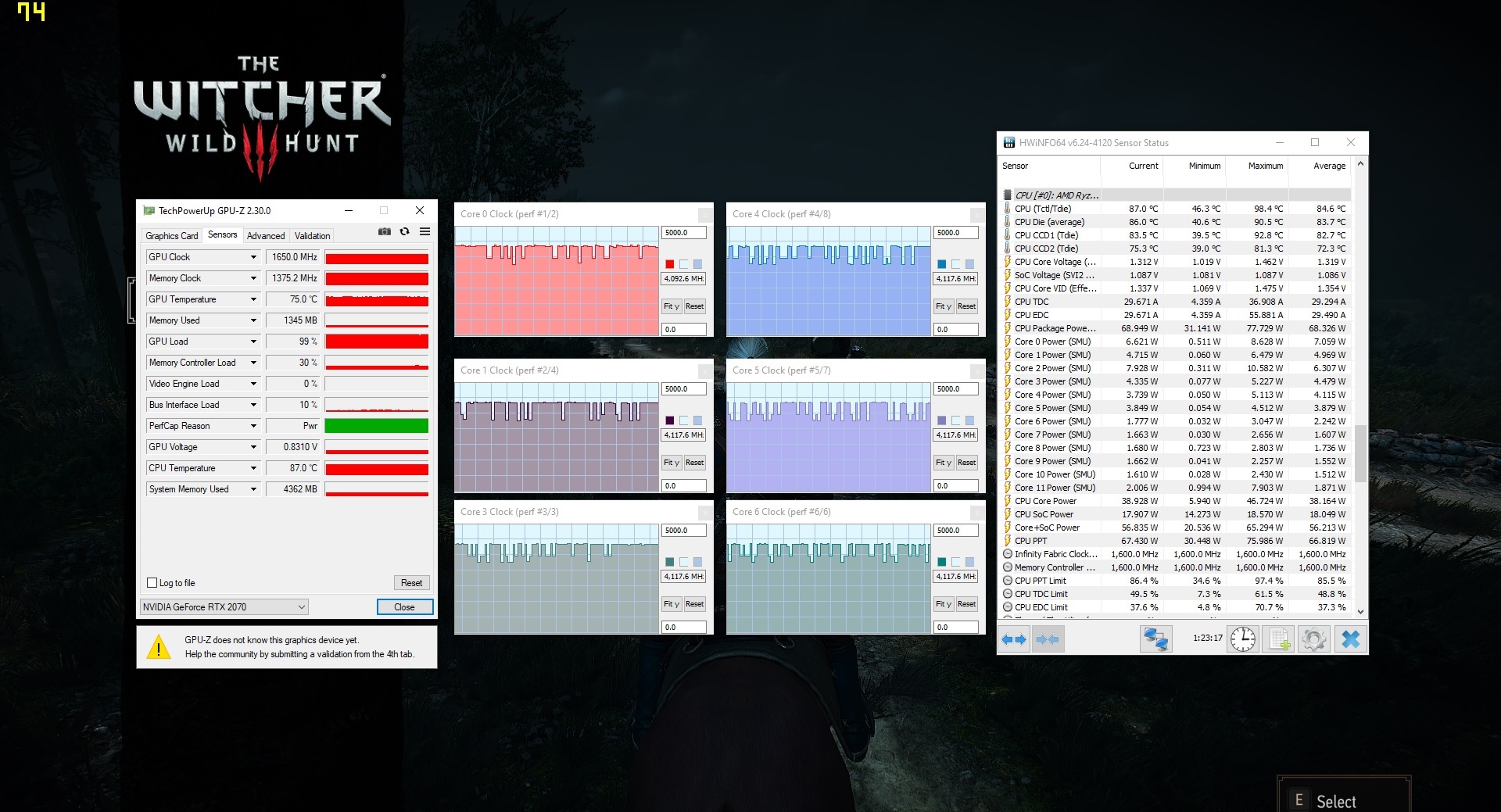
Task: Click GPU-Z title bar app icon
Action: point(149,211)
